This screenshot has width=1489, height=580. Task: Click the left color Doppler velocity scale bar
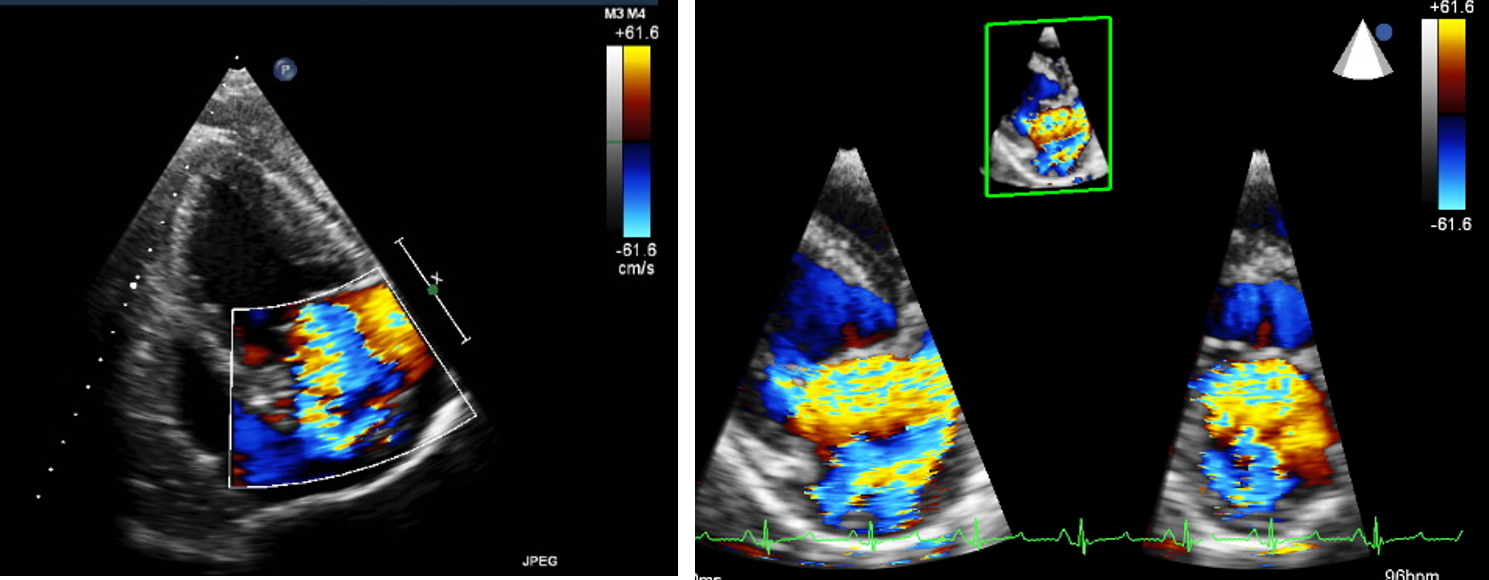point(636,141)
